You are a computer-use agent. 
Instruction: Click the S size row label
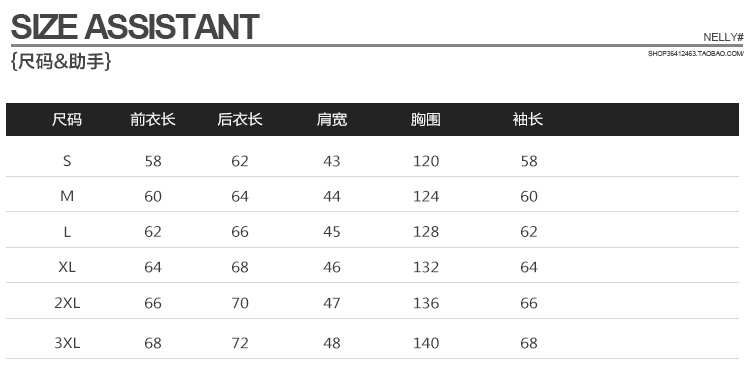point(67,161)
